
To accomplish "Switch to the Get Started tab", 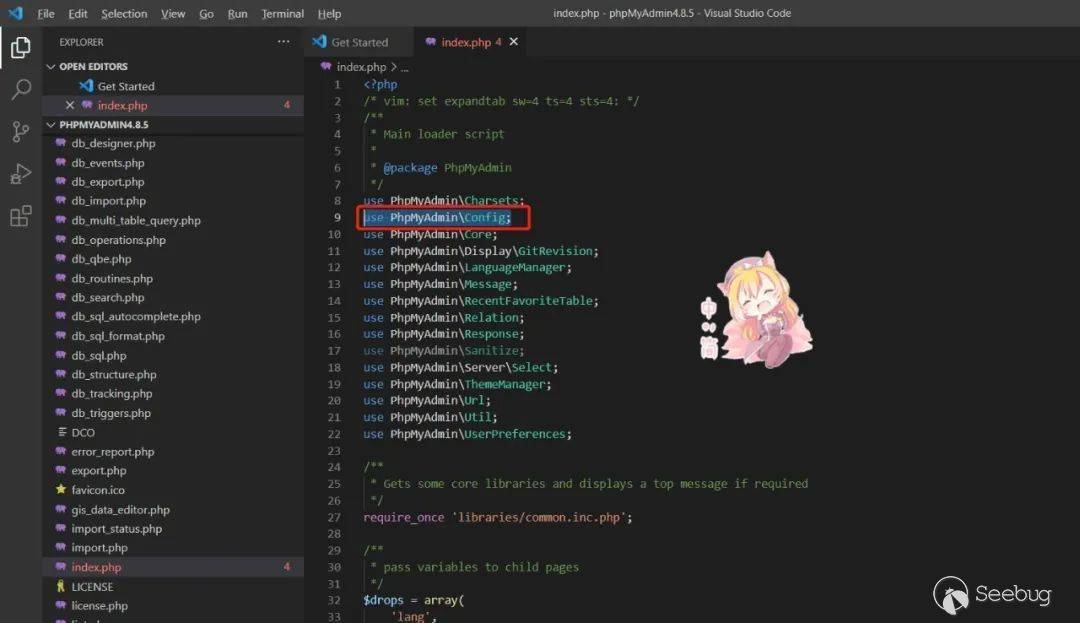I will (358, 42).
